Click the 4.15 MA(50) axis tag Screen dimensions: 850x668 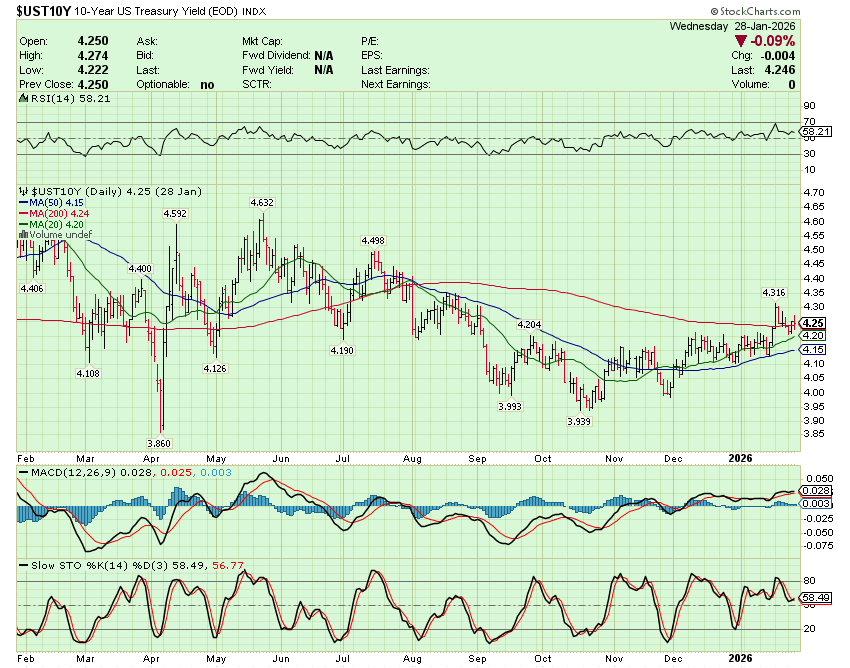pos(813,350)
